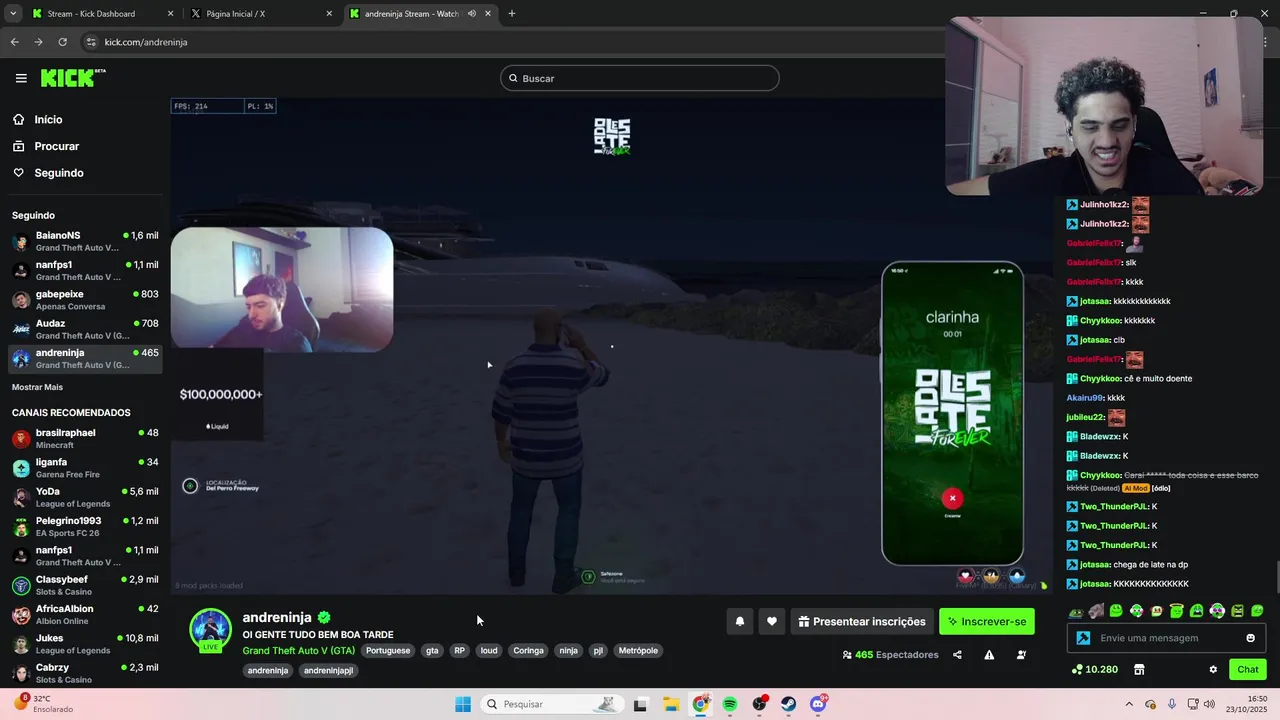1280x720 pixels.
Task: Open BaianoNS channel in followed list
Action: click(85, 241)
